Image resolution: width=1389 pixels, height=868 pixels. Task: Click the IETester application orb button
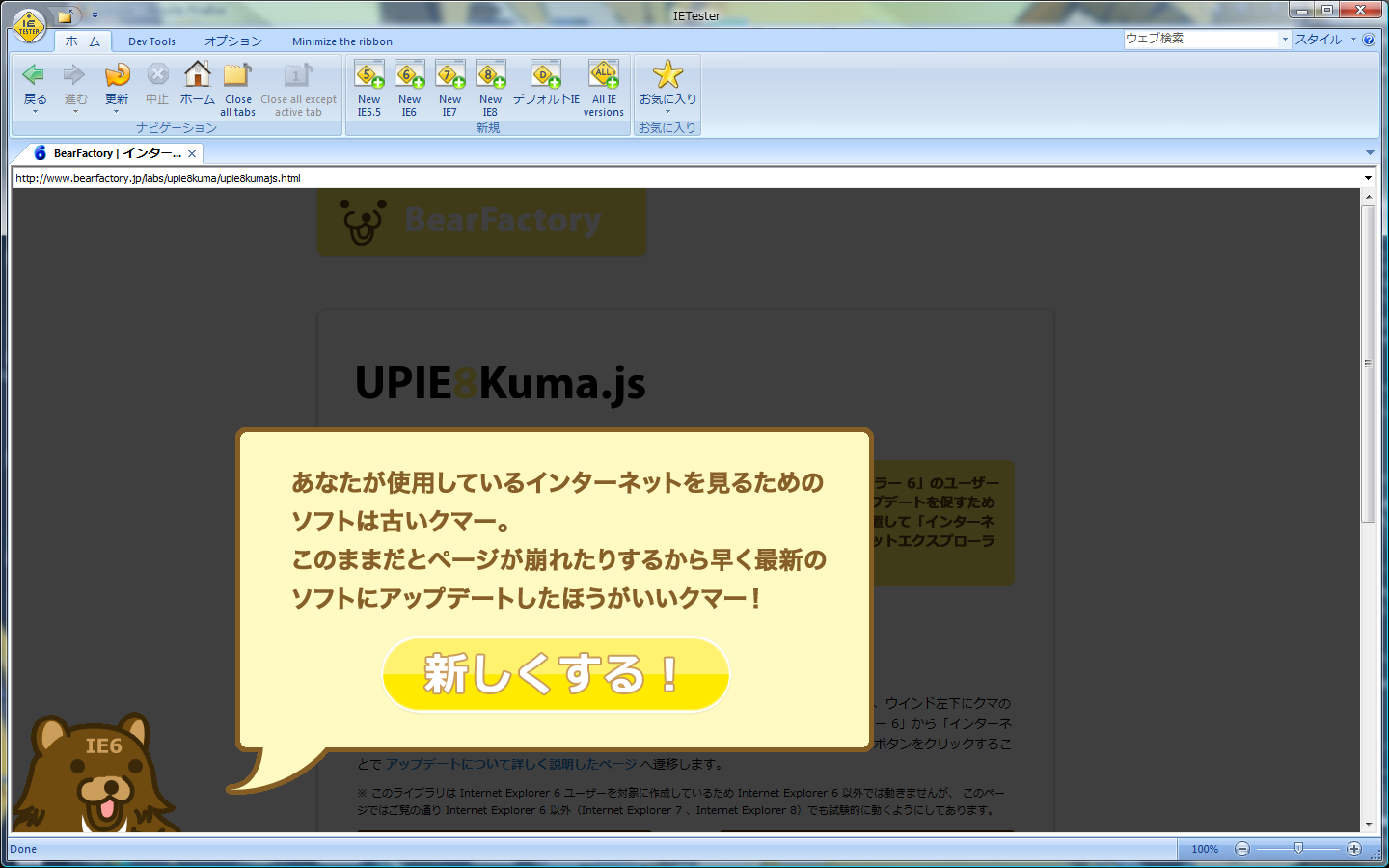30,26
